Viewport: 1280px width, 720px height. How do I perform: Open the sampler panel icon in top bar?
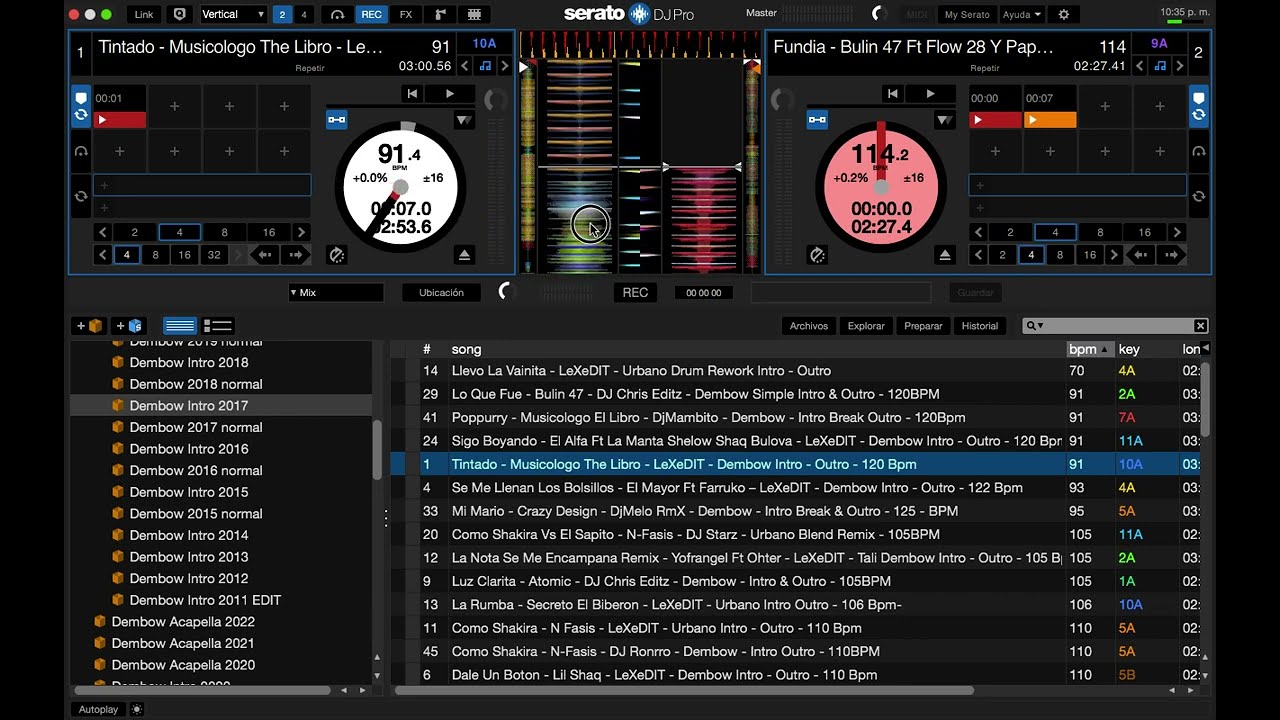[440, 14]
